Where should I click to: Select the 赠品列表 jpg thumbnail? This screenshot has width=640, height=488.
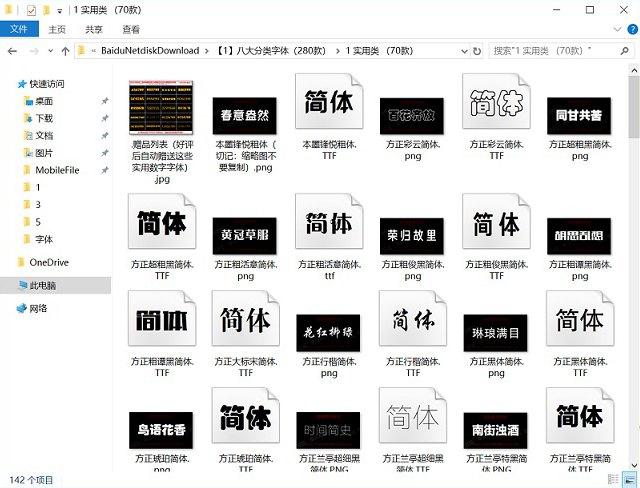point(162,108)
